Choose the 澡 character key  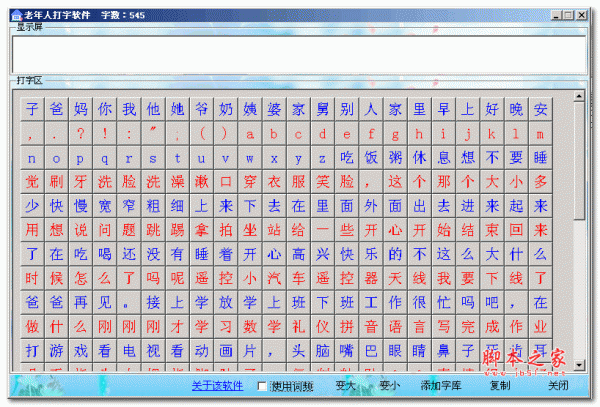pyautogui.click(x=178, y=182)
